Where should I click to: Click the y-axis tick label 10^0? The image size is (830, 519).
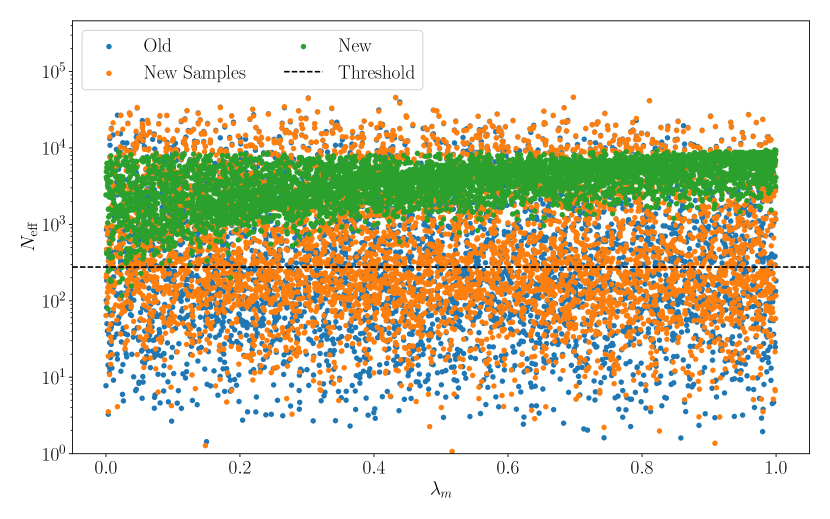tap(54, 453)
